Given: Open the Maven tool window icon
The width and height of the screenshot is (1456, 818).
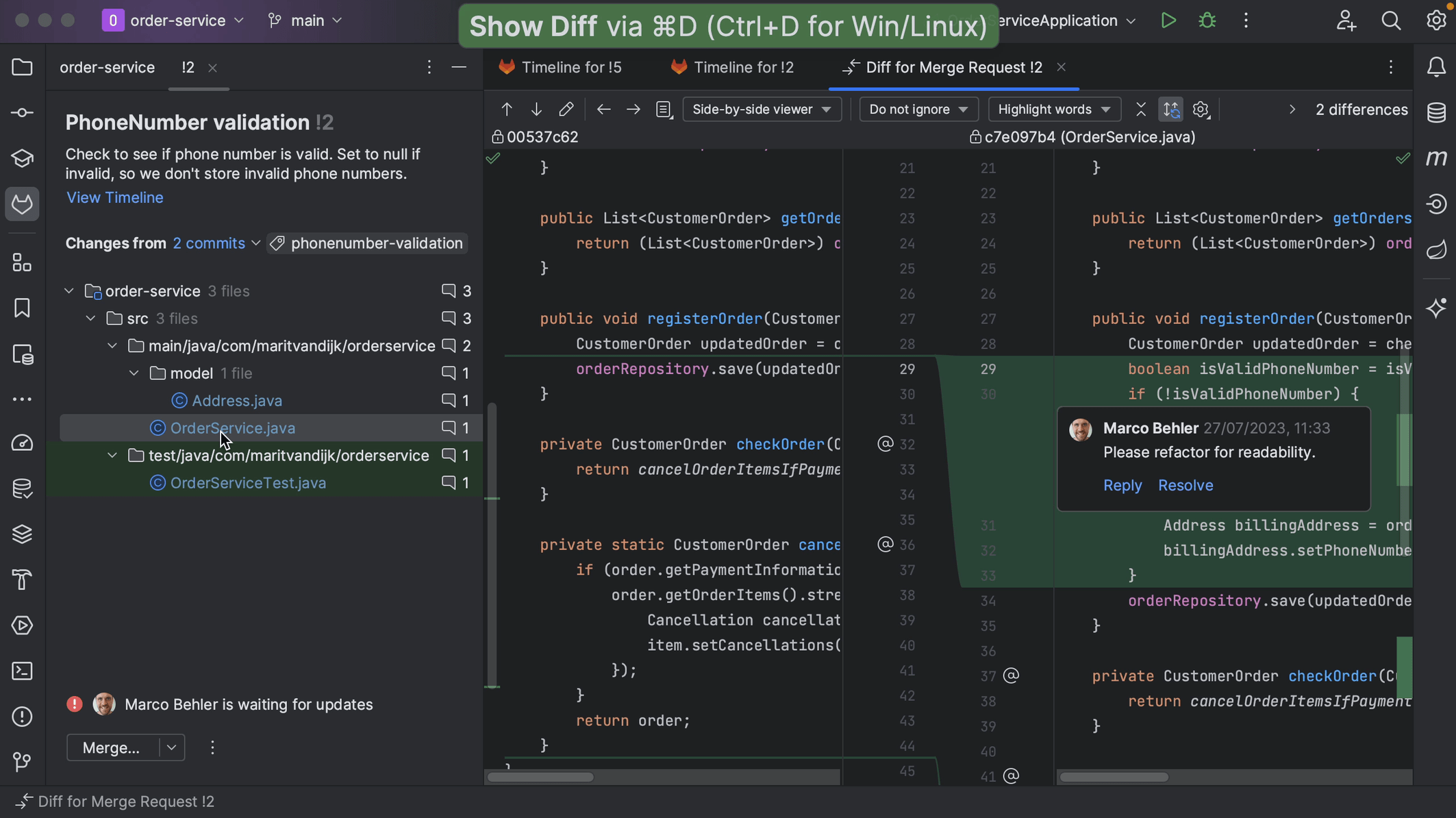Looking at the screenshot, I should point(1436,158).
